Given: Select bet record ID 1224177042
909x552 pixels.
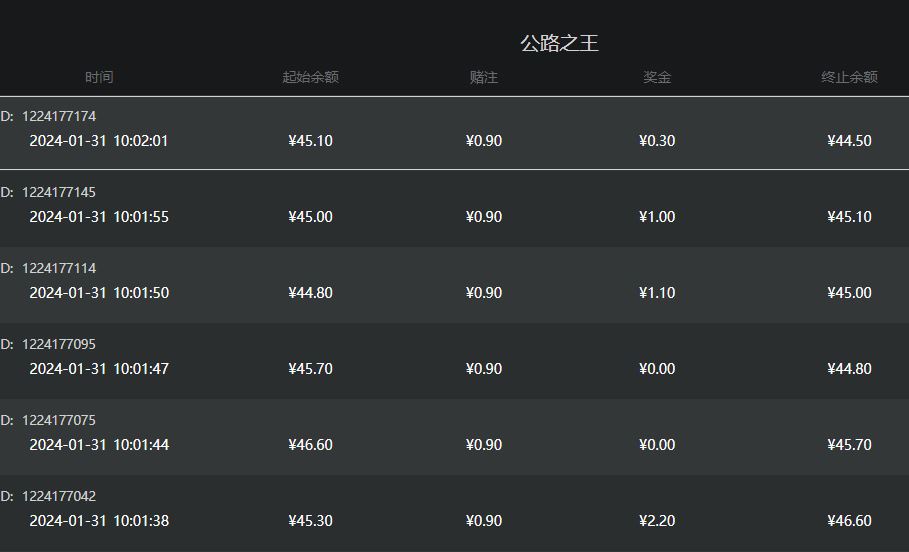Looking at the screenshot, I should point(454,513).
